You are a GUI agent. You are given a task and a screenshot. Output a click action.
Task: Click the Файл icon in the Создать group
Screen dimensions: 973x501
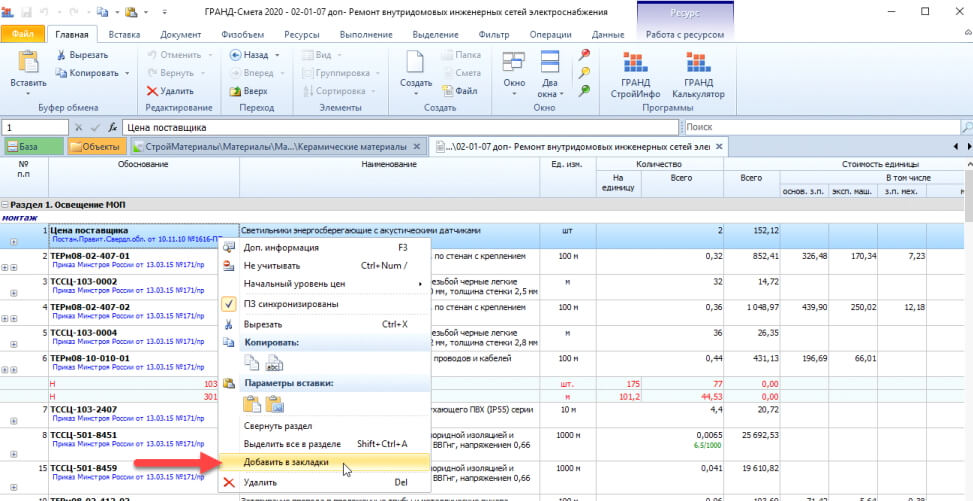pos(448,91)
